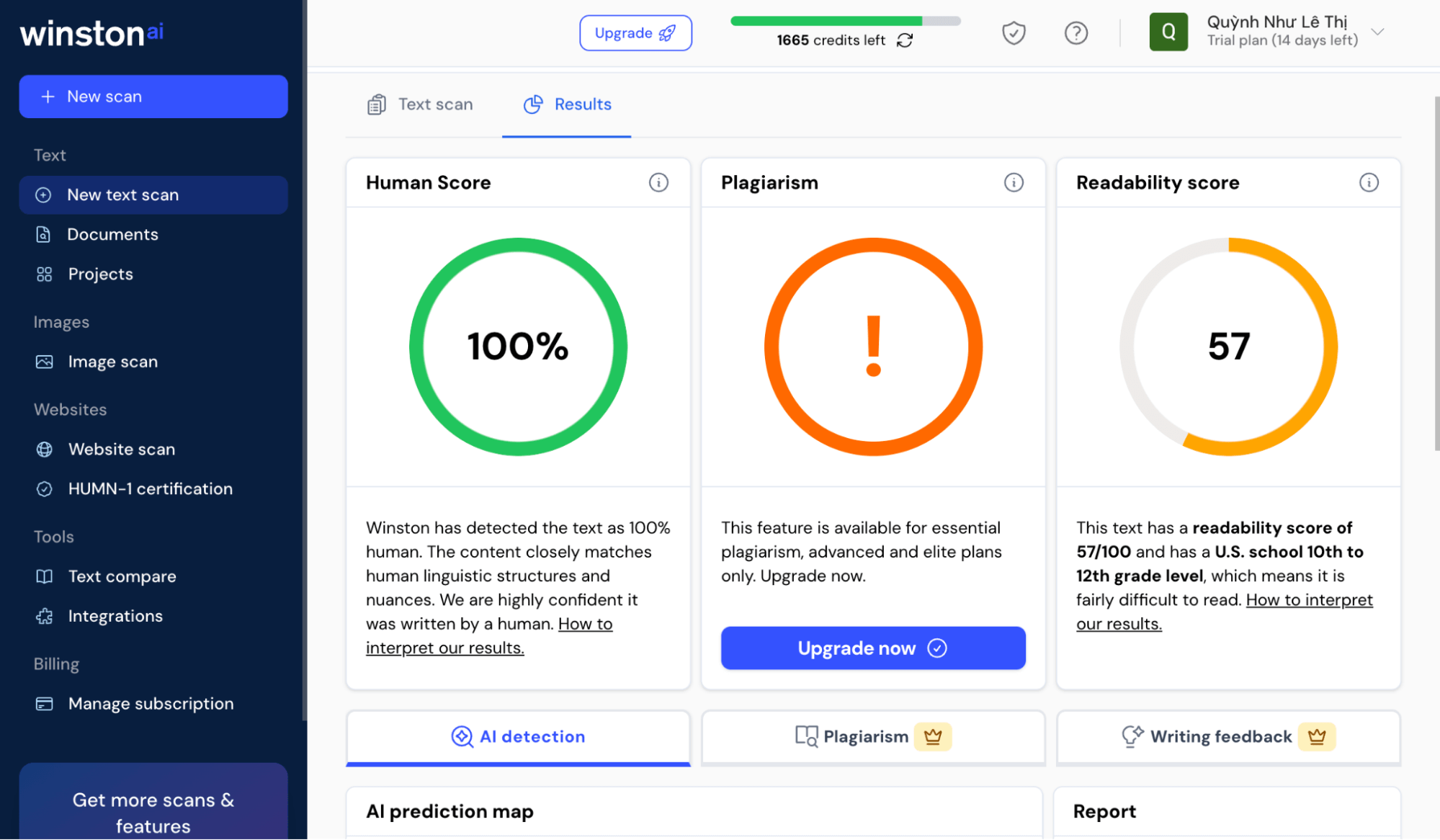Image resolution: width=1440 pixels, height=840 pixels.
Task: Open the shield verification icon
Action: point(1014,32)
